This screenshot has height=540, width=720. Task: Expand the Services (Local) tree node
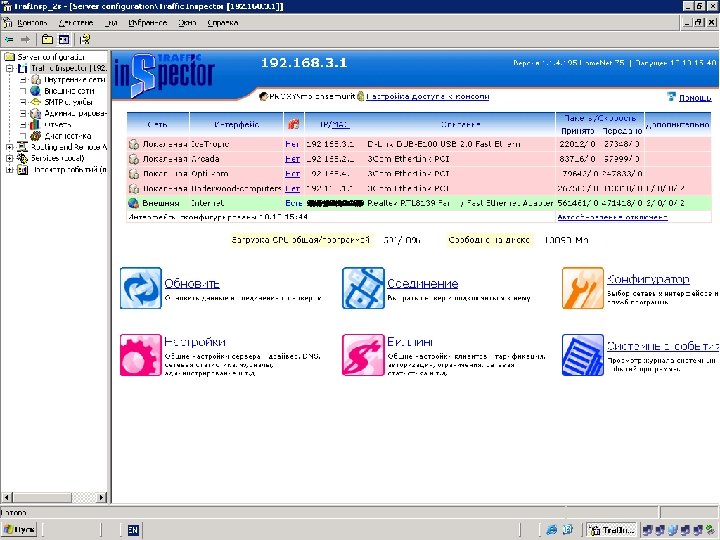pos(9,158)
